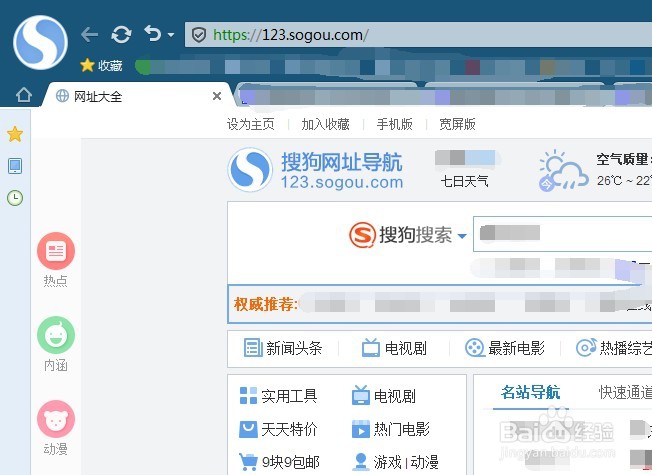This screenshot has height=475, width=652.
Task: Click the security shield icon in address bar
Action: click(199, 35)
